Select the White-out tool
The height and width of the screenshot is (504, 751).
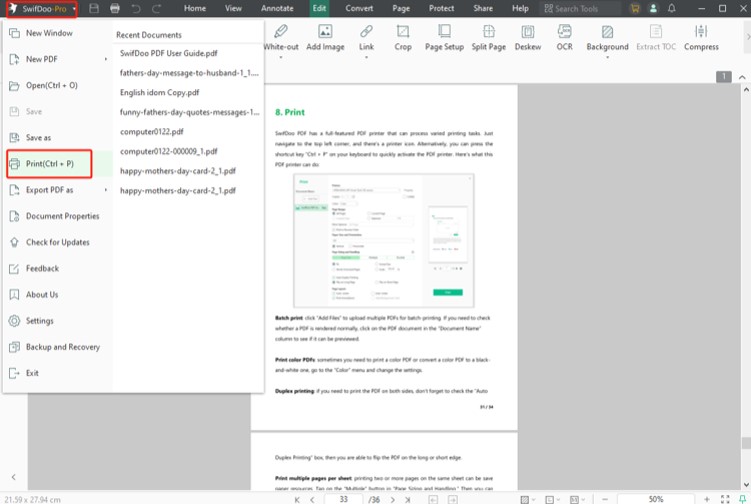281,38
